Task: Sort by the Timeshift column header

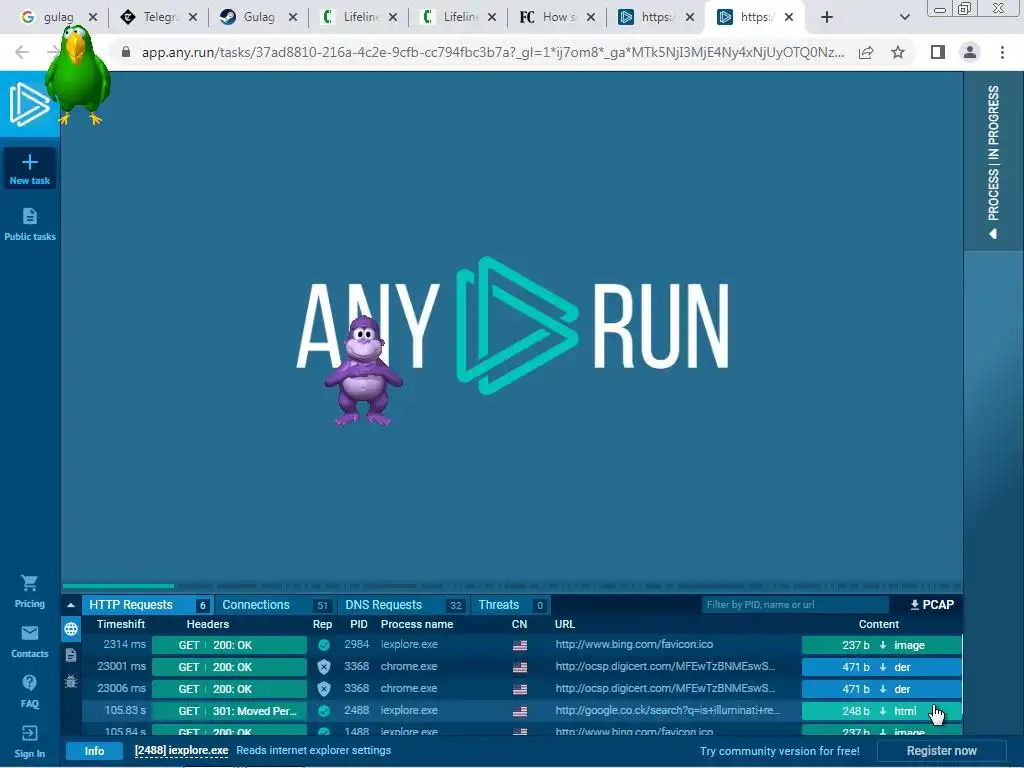Action: click(121, 624)
